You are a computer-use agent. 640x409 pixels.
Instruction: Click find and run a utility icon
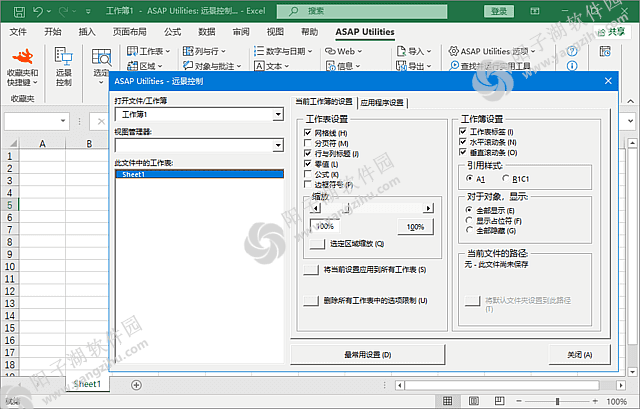[454, 66]
